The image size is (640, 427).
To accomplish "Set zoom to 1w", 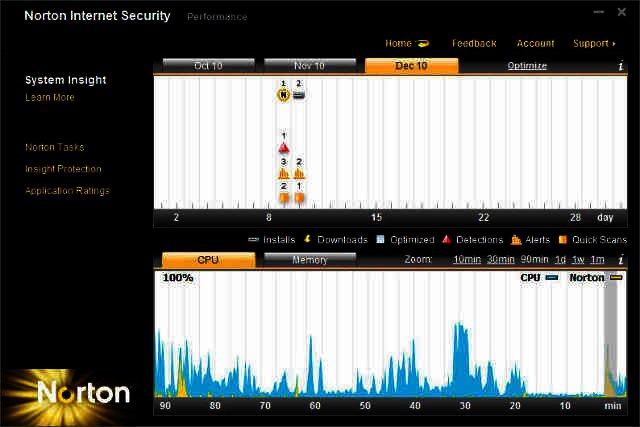I will click(578, 260).
